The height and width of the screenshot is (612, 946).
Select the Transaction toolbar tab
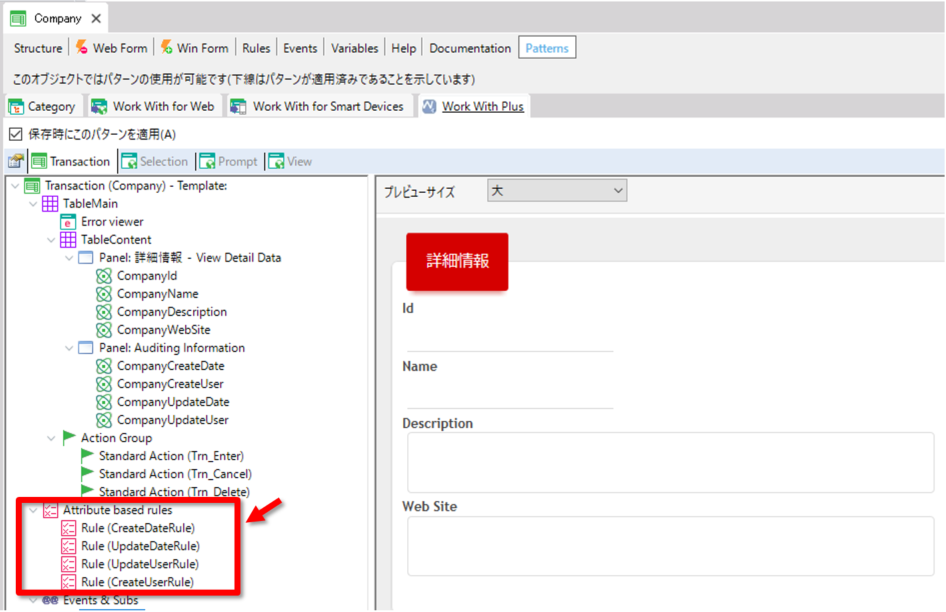coord(71,161)
